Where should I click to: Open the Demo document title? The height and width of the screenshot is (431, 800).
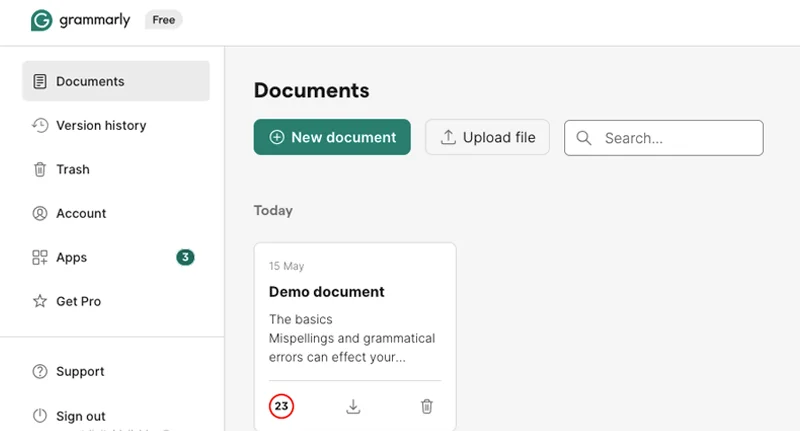click(x=327, y=292)
